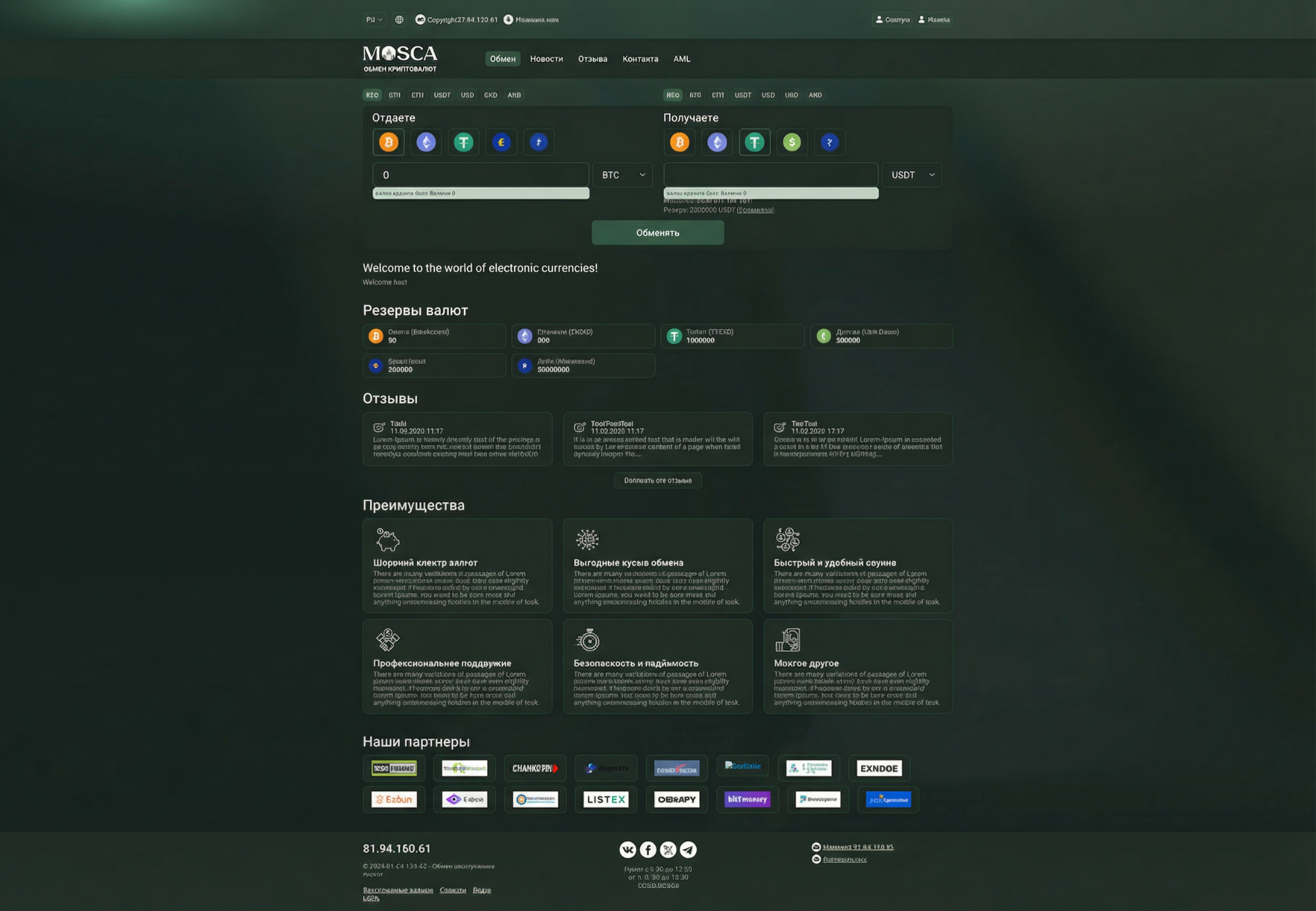Select green dollar icon under Получаете
This screenshot has width=1316, height=911.
coord(792,142)
